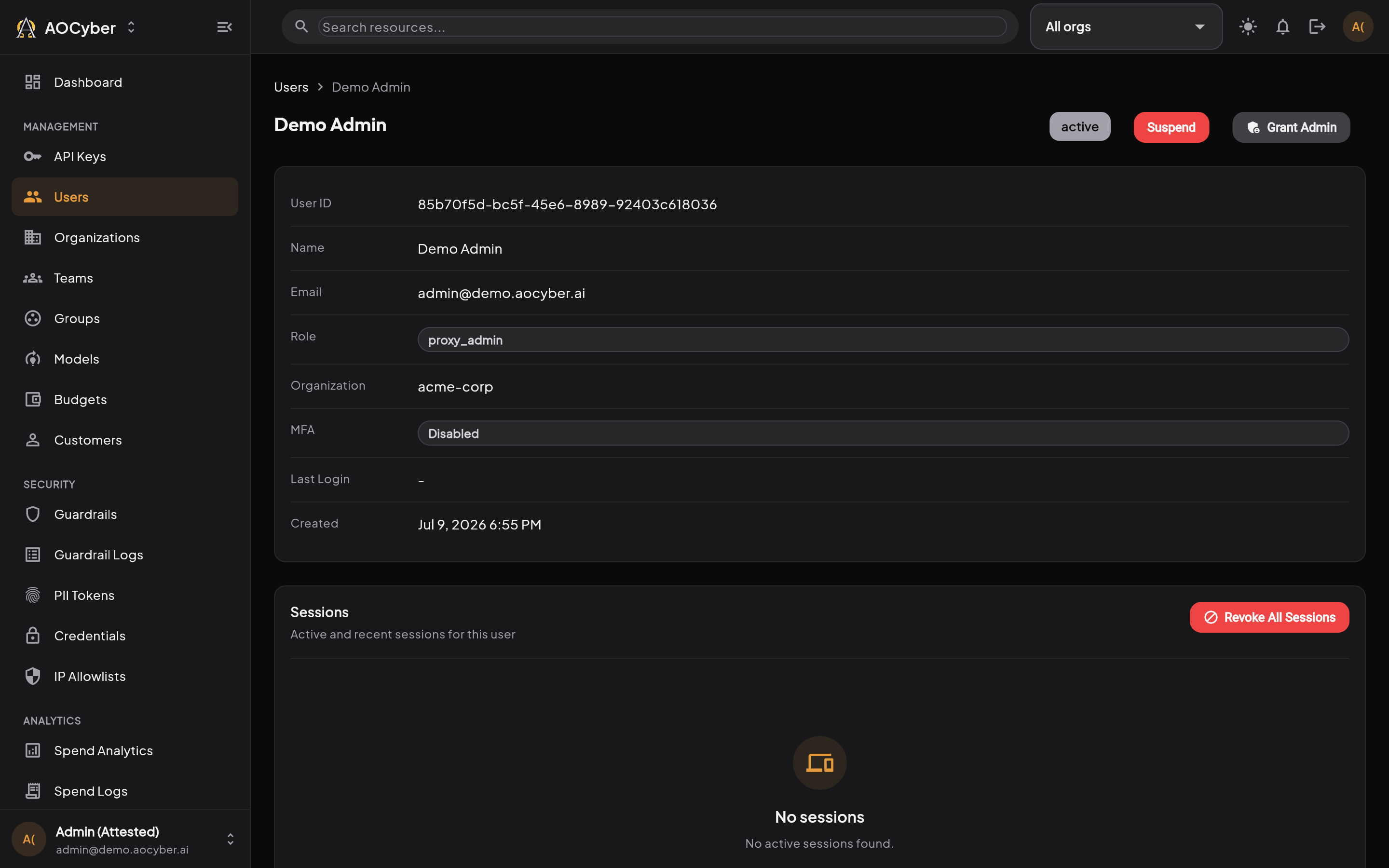Viewport: 1389px width, 868px height.
Task: Open the notifications bell
Action: tap(1282, 27)
